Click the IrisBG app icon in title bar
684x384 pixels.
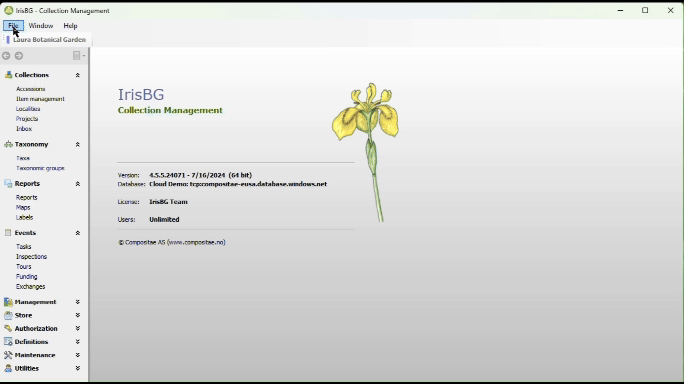click(x=9, y=10)
